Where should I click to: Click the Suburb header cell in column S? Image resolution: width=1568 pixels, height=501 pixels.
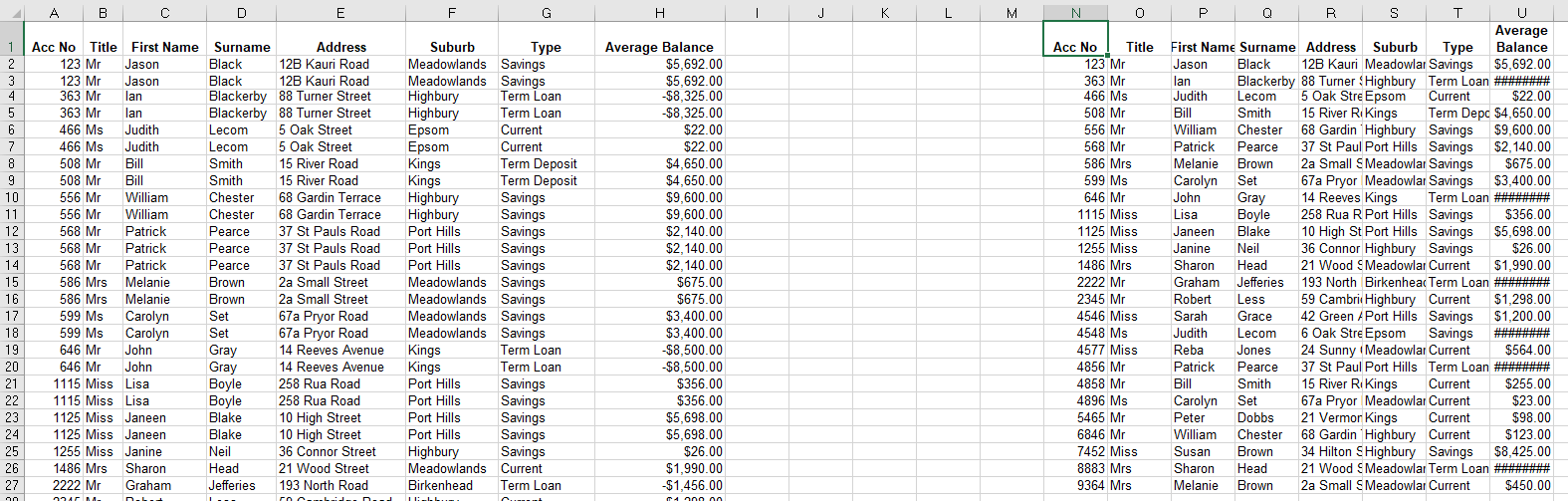click(x=1394, y=47)
